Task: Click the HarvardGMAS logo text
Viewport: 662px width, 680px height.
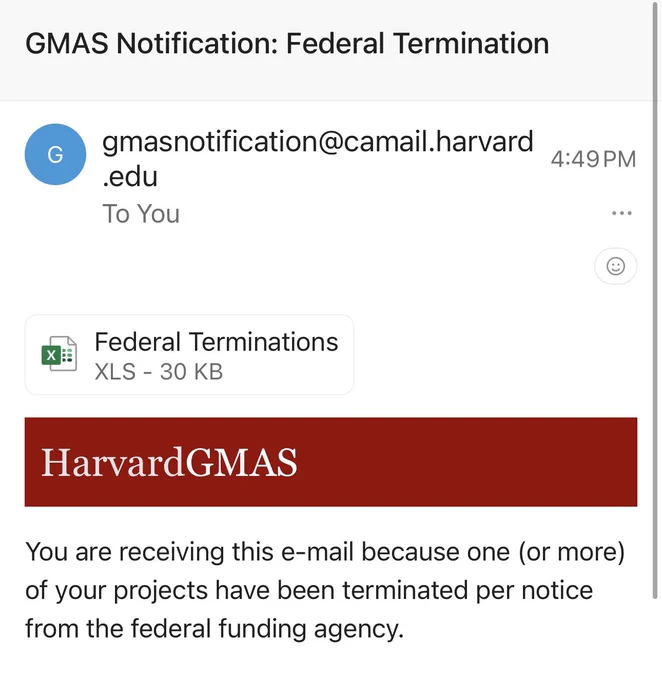Action: (x=169, y=462)
